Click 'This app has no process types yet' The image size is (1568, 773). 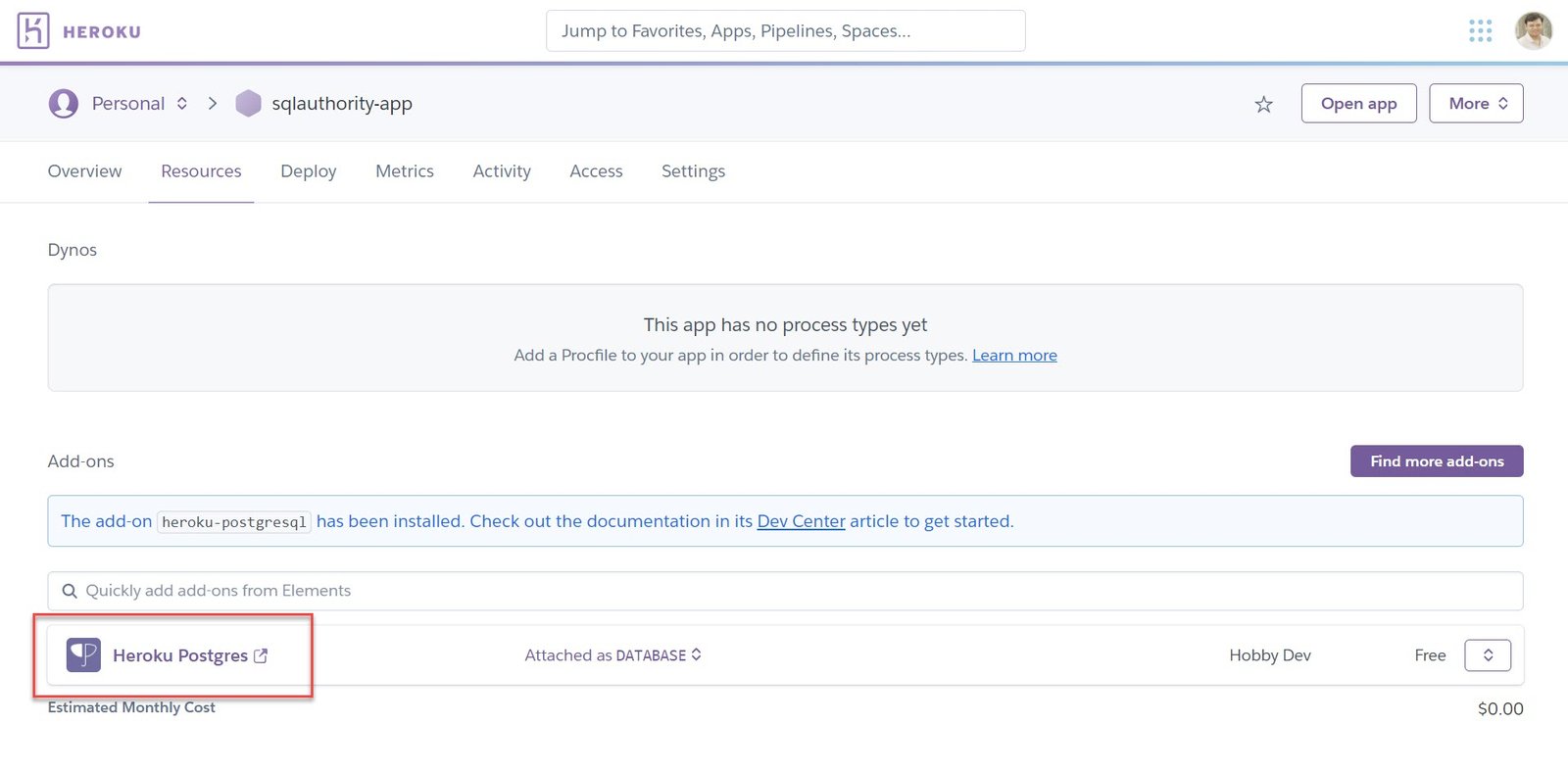[785, 324]
